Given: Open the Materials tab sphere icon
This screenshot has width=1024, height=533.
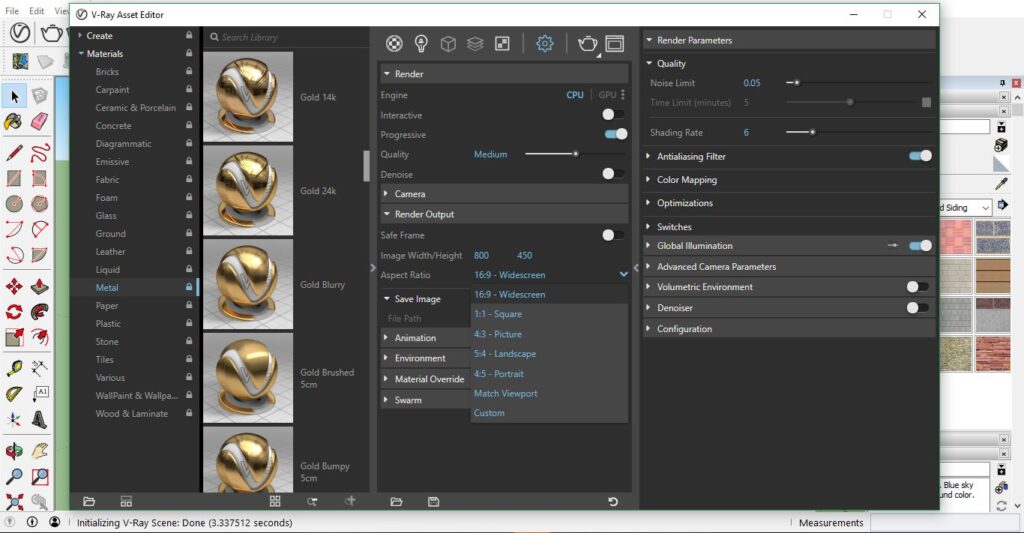Looking at the screenshot, I should 394,44.
